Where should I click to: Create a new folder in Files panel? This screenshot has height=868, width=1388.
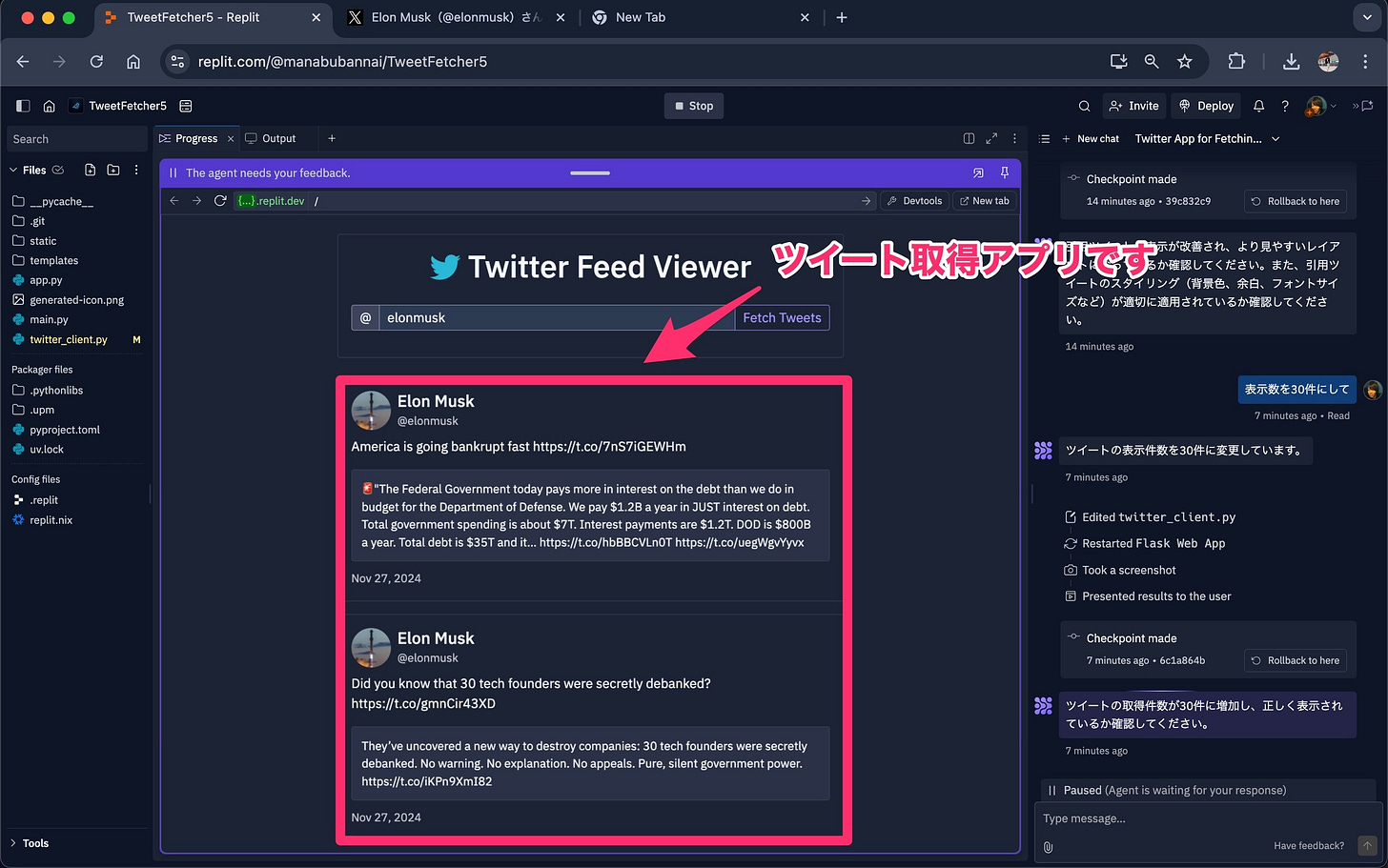[113, 170]
